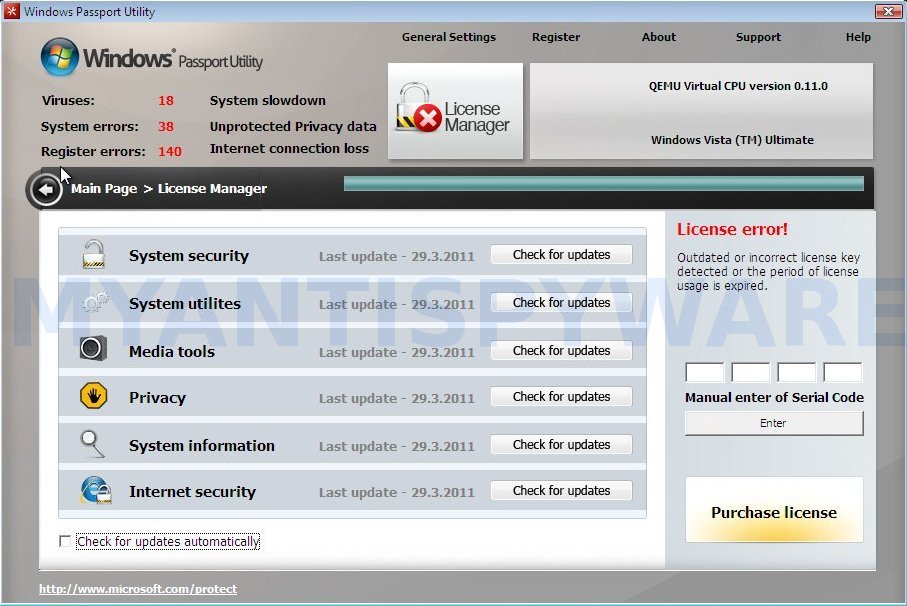Click Manual enter of Serial Code label
The image size is (907, 606).
coord(775,398)
